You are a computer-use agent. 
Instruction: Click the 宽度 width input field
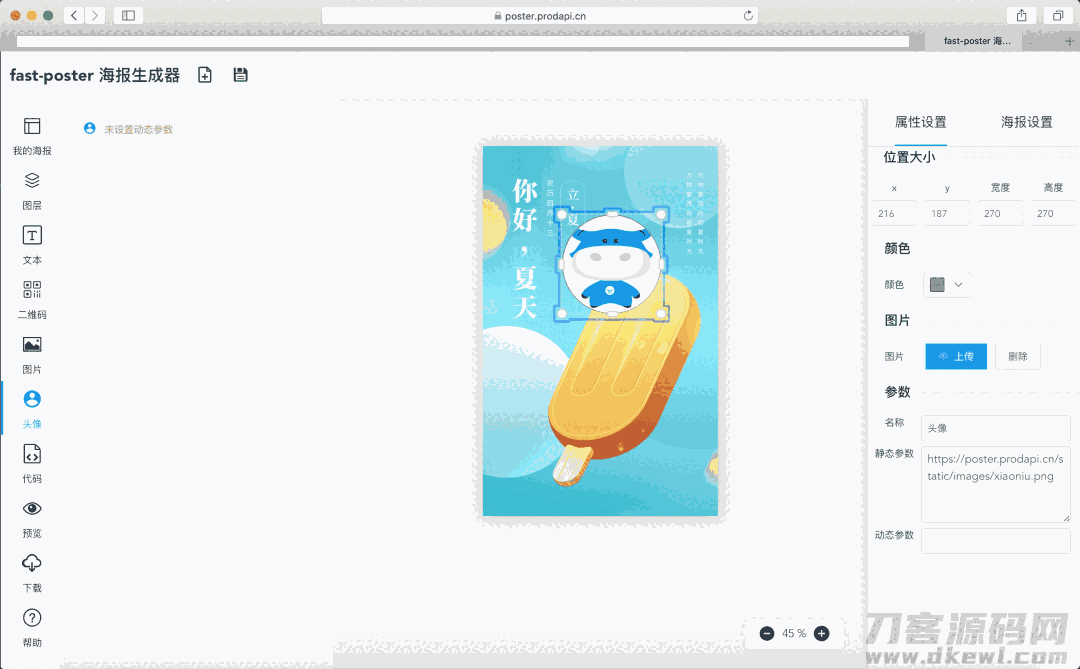[x=999, y=213]
